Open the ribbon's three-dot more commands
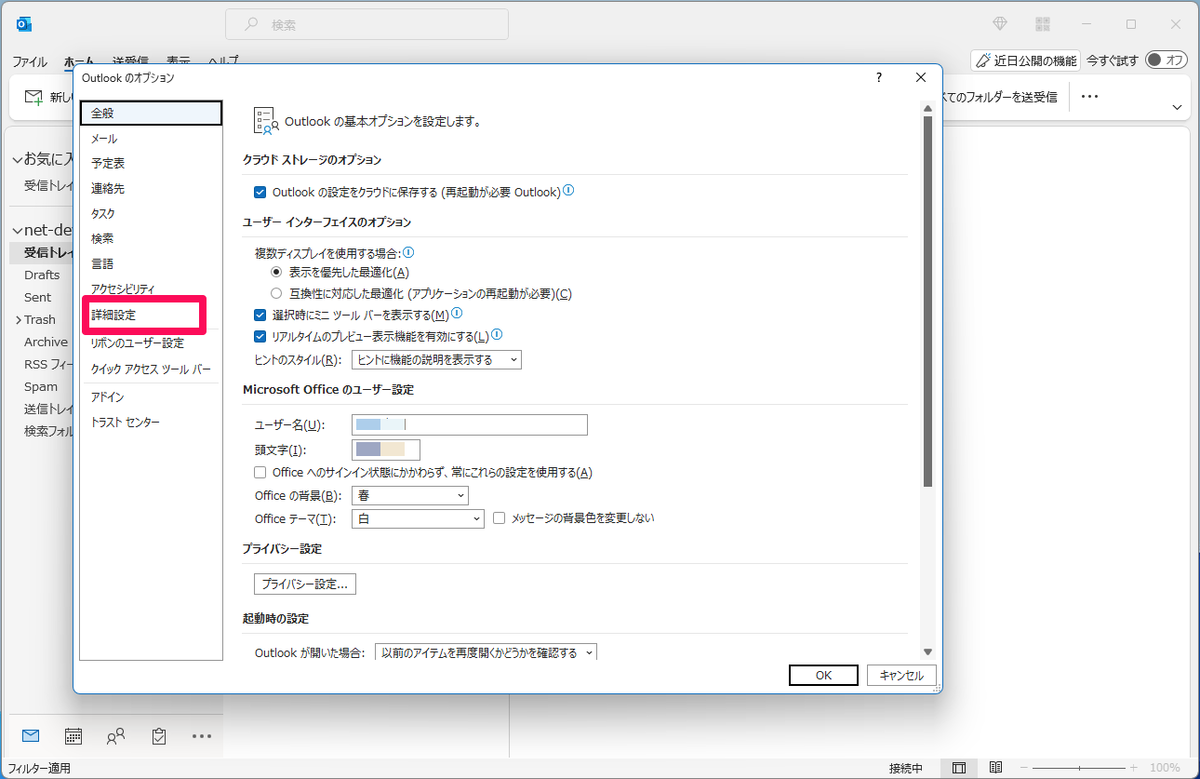The height and width of the screenshot is (779, 1200). [x=1090, y=97]
